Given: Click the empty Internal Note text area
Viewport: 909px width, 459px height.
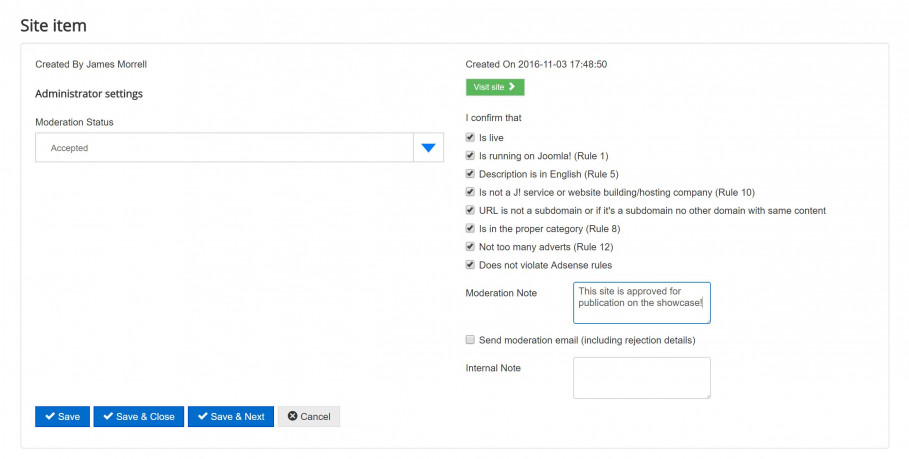Looking at the screenshot, I should pyautogui.click(x=642, y=378).
